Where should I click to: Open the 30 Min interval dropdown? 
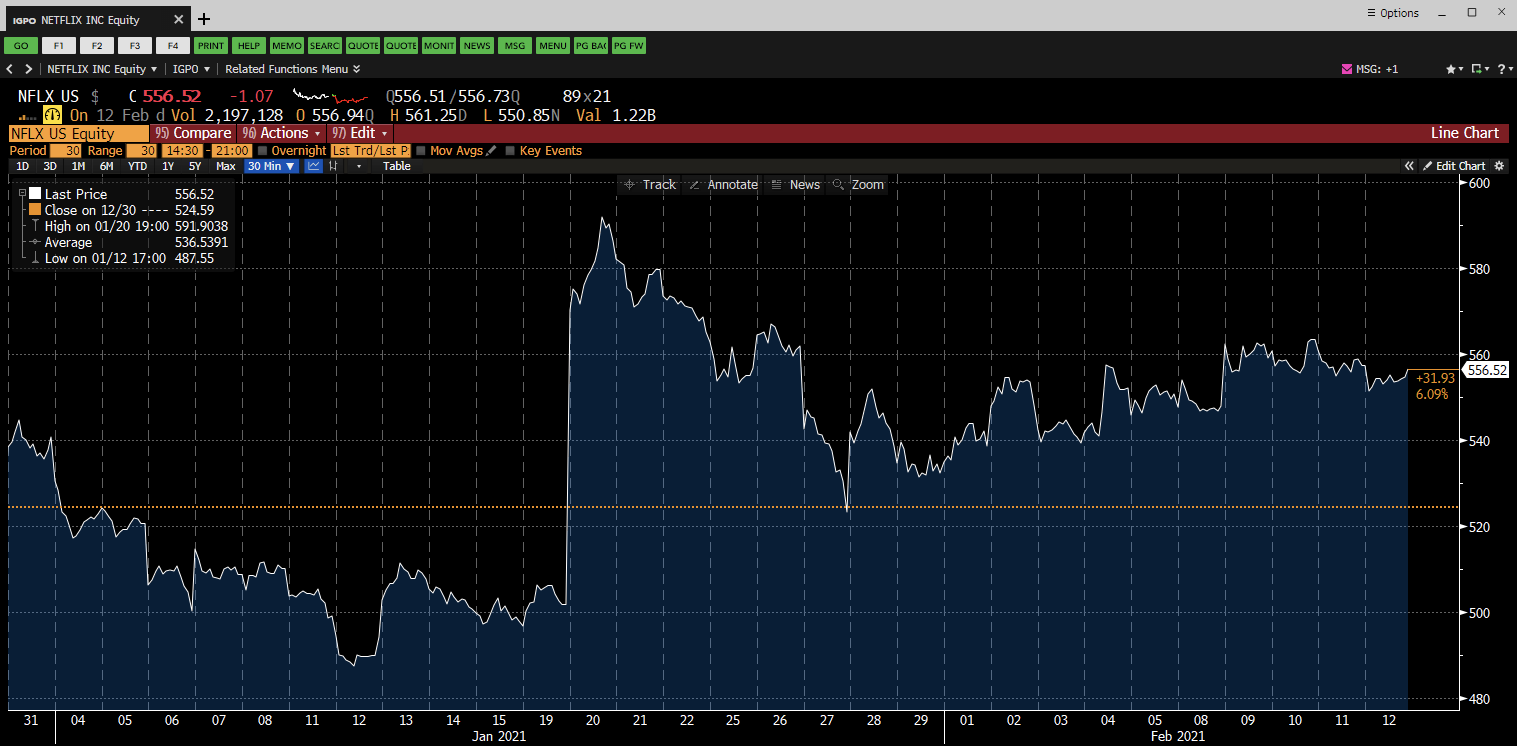[272, 166]
